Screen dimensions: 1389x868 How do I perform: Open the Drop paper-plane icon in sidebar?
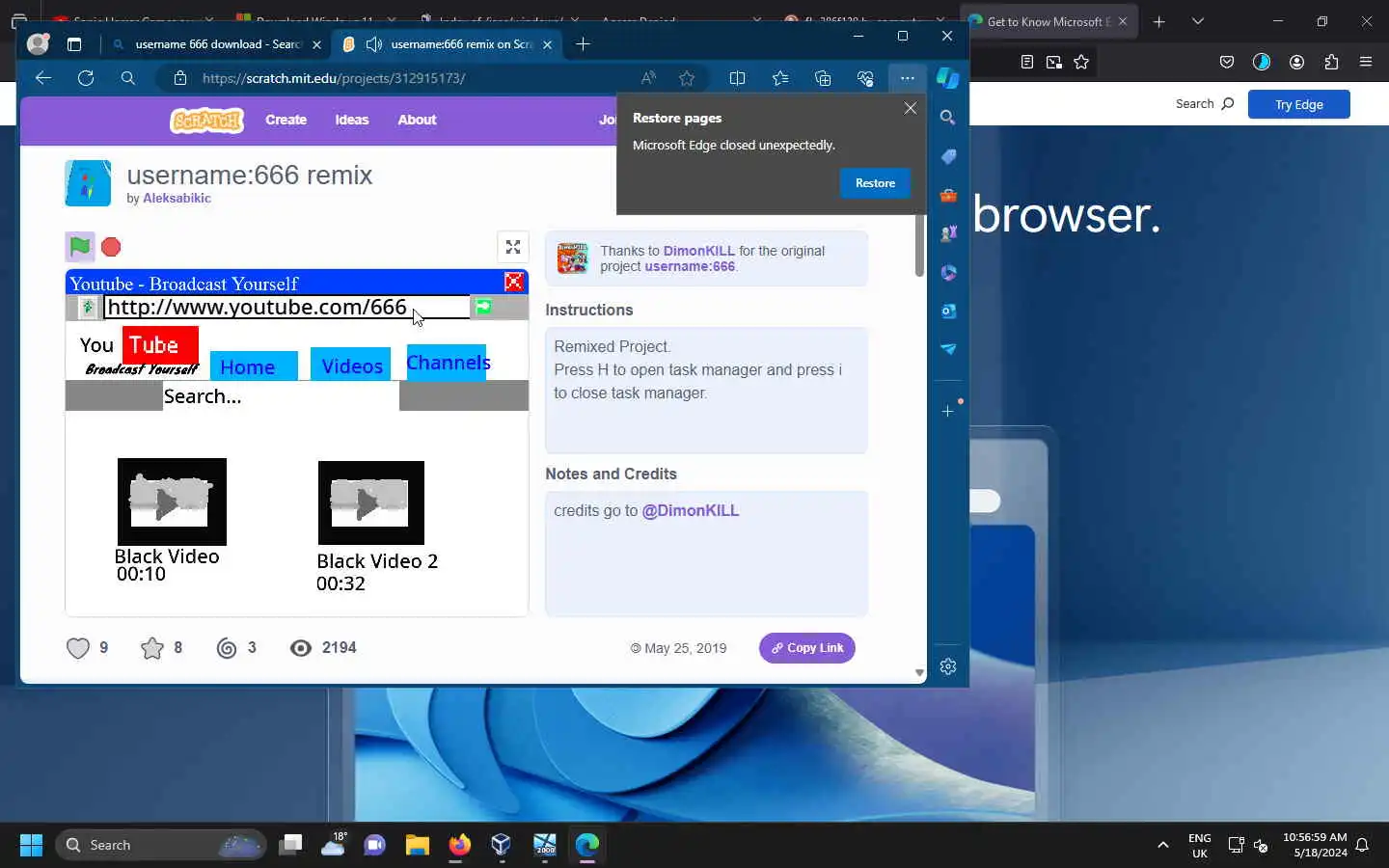click(948, 349)
